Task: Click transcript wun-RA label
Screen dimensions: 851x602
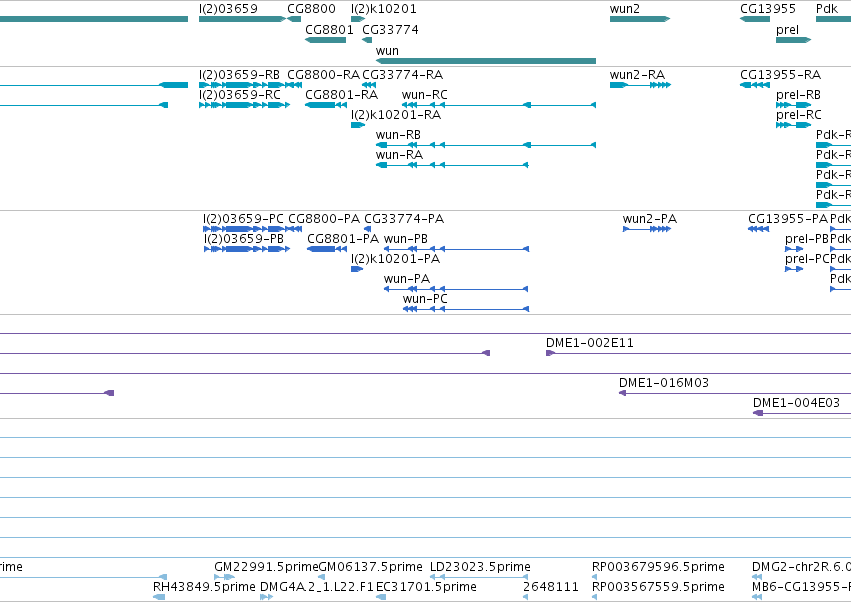Action: [x=399, y=155]
